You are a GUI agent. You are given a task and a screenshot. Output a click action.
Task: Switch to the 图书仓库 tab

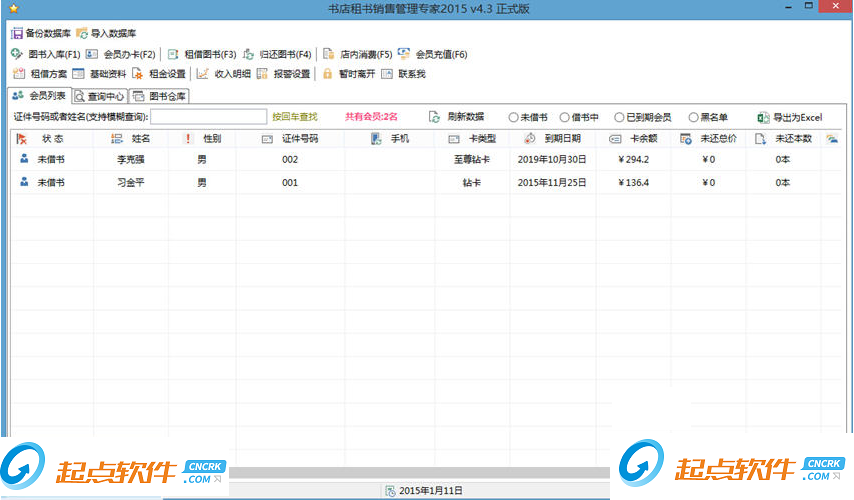(x=160, y=96)
